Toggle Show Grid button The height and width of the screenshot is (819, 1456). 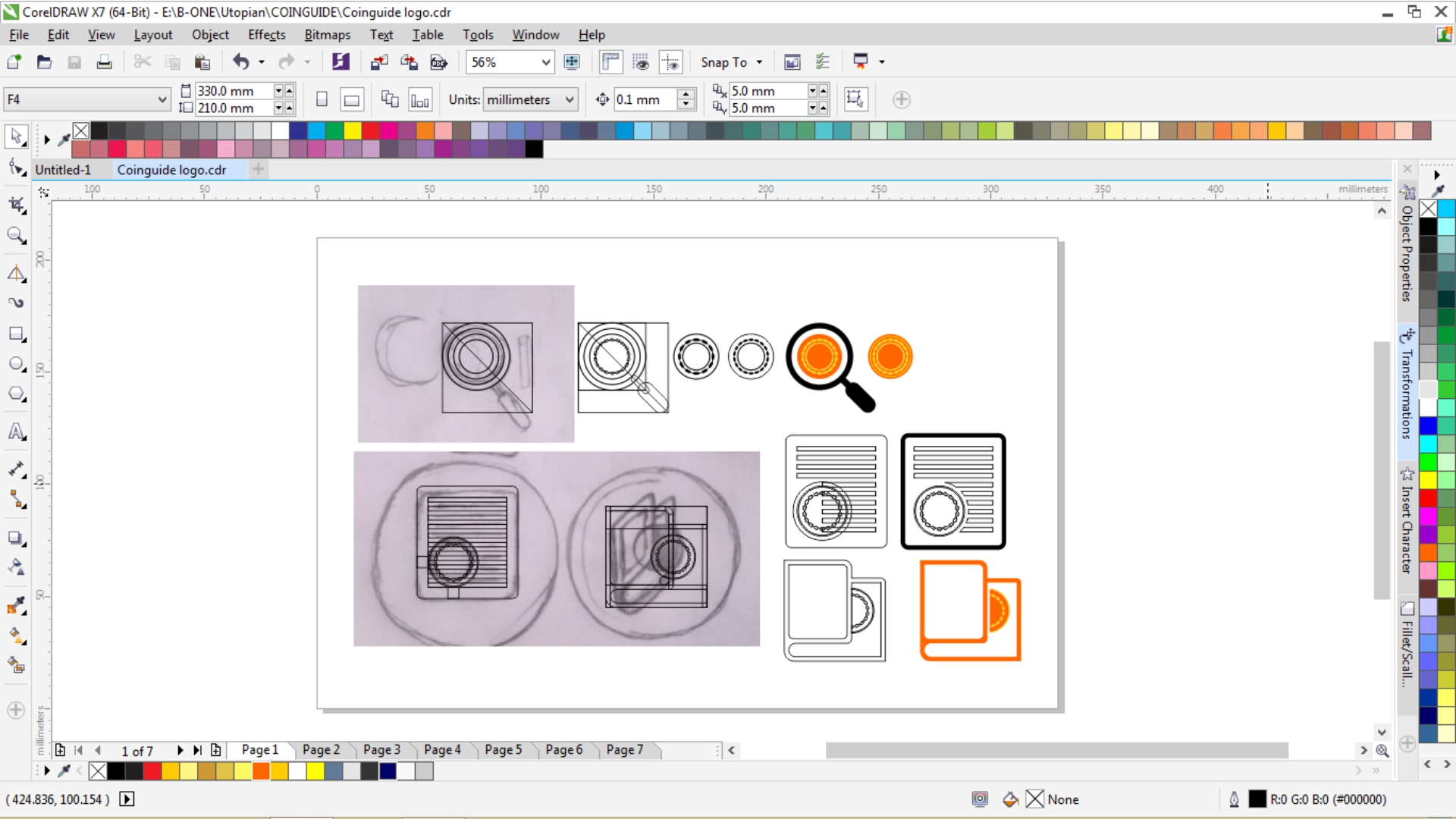click(641, 62)
